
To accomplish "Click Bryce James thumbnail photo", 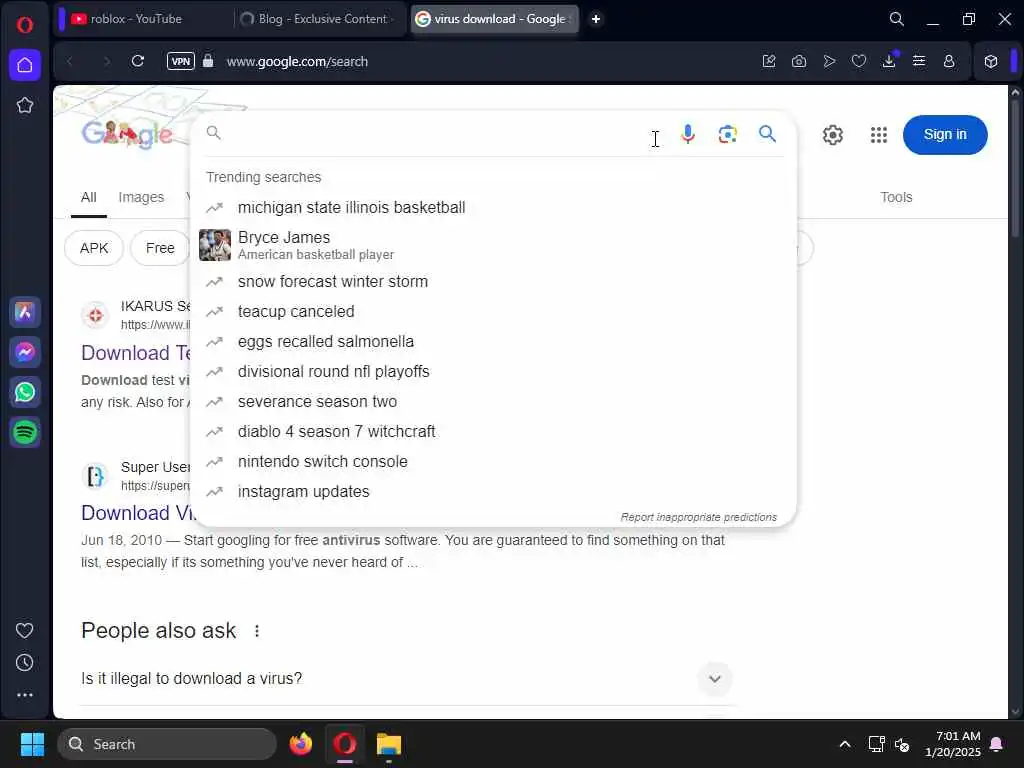I will click(x=215, y=245).
